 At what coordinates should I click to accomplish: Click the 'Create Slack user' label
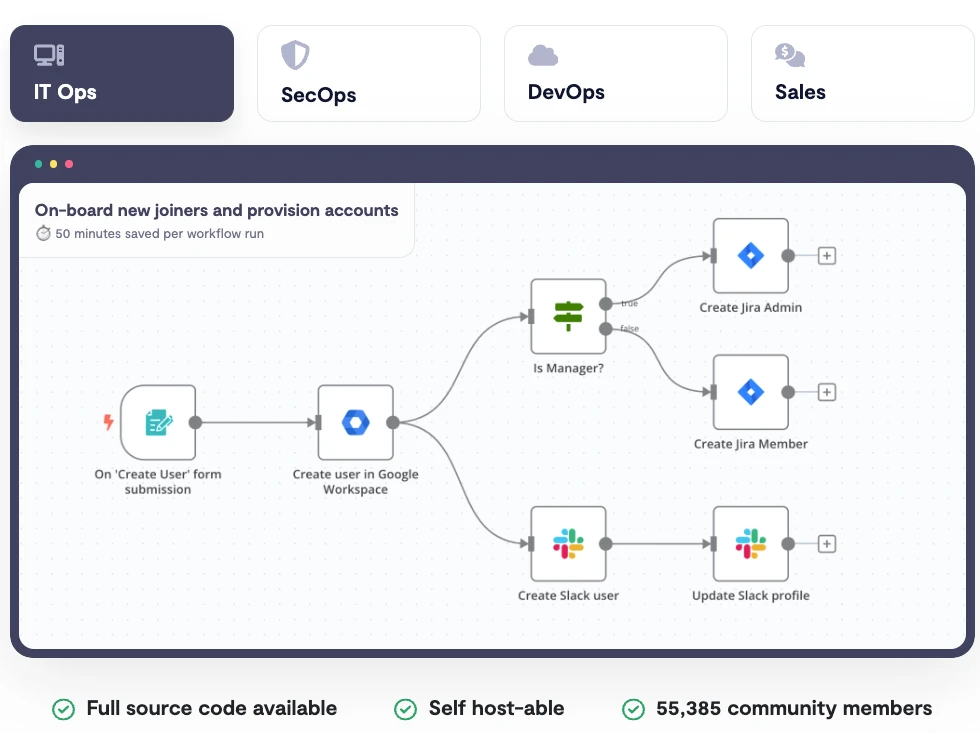point(568,596)
